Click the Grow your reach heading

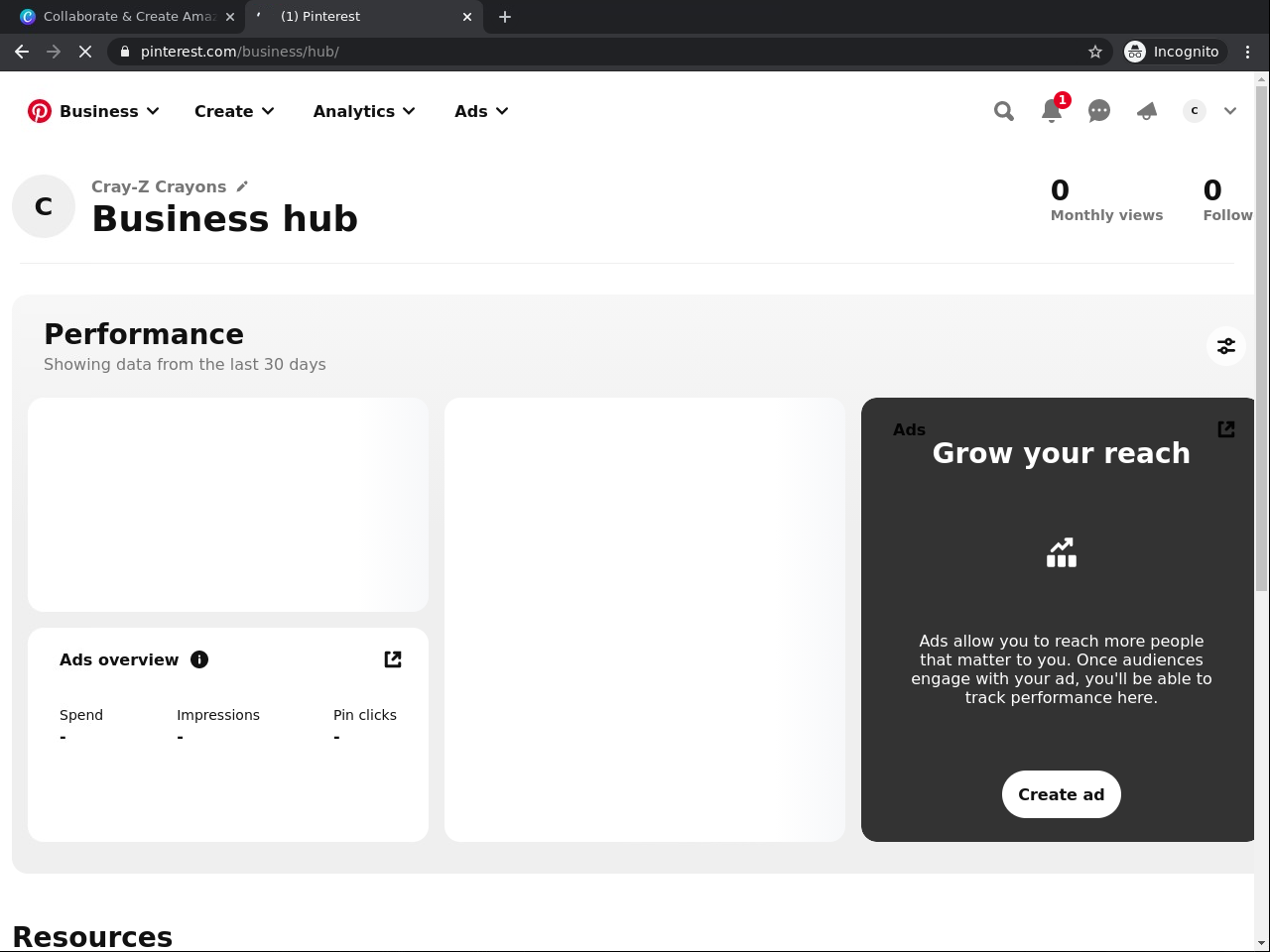pos(1062,453)
